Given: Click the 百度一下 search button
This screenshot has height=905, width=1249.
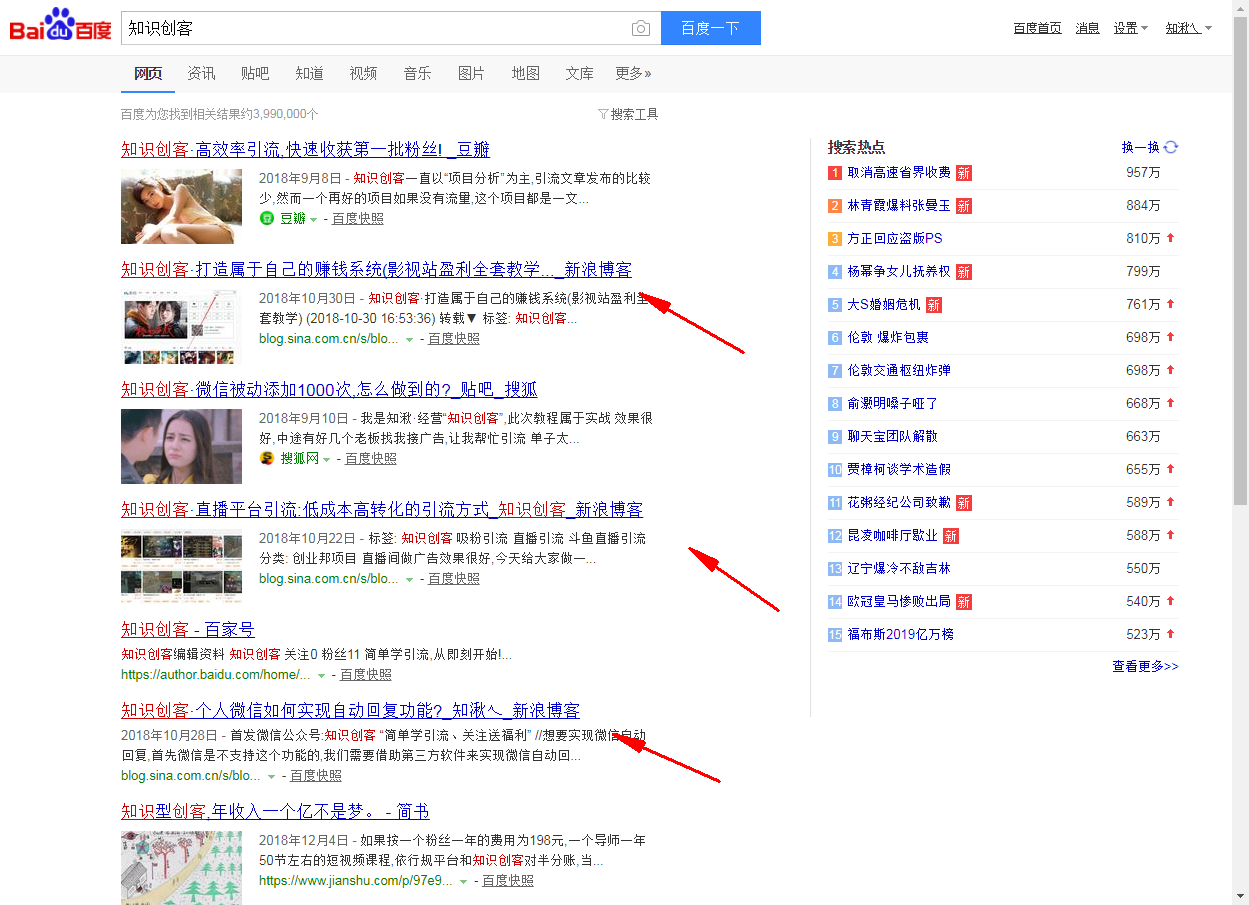Looking at the screenshot, I should tap(711, 28).
